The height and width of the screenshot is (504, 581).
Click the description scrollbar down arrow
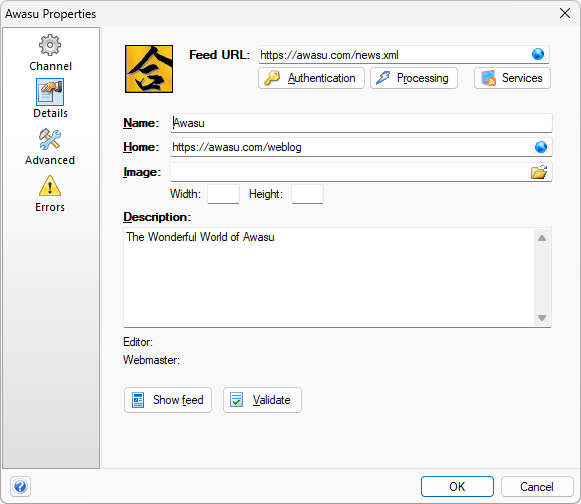542,318
